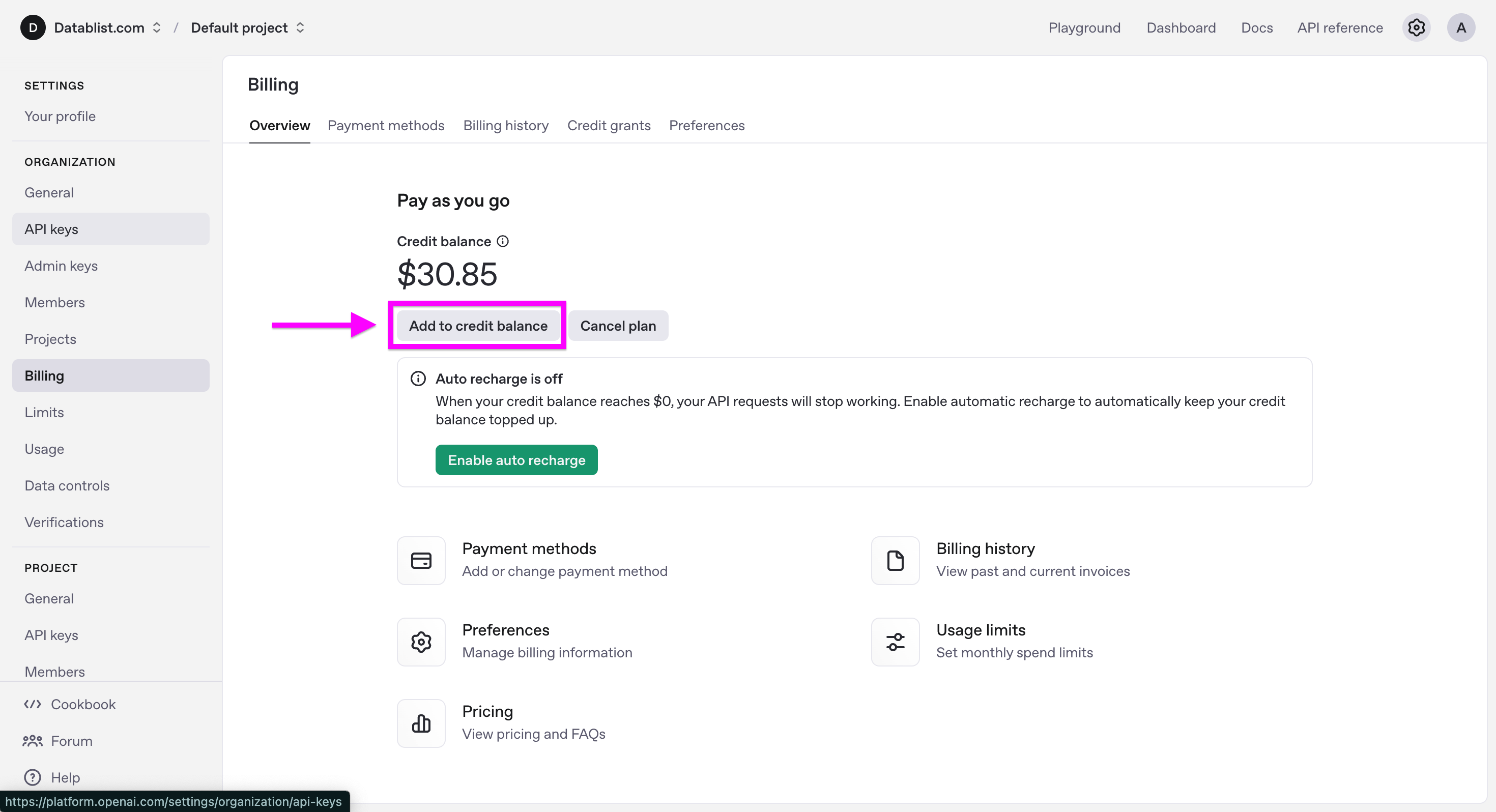Click Add to credit balance button
The width and height of the screenshot is (1496, 812).
478,326
